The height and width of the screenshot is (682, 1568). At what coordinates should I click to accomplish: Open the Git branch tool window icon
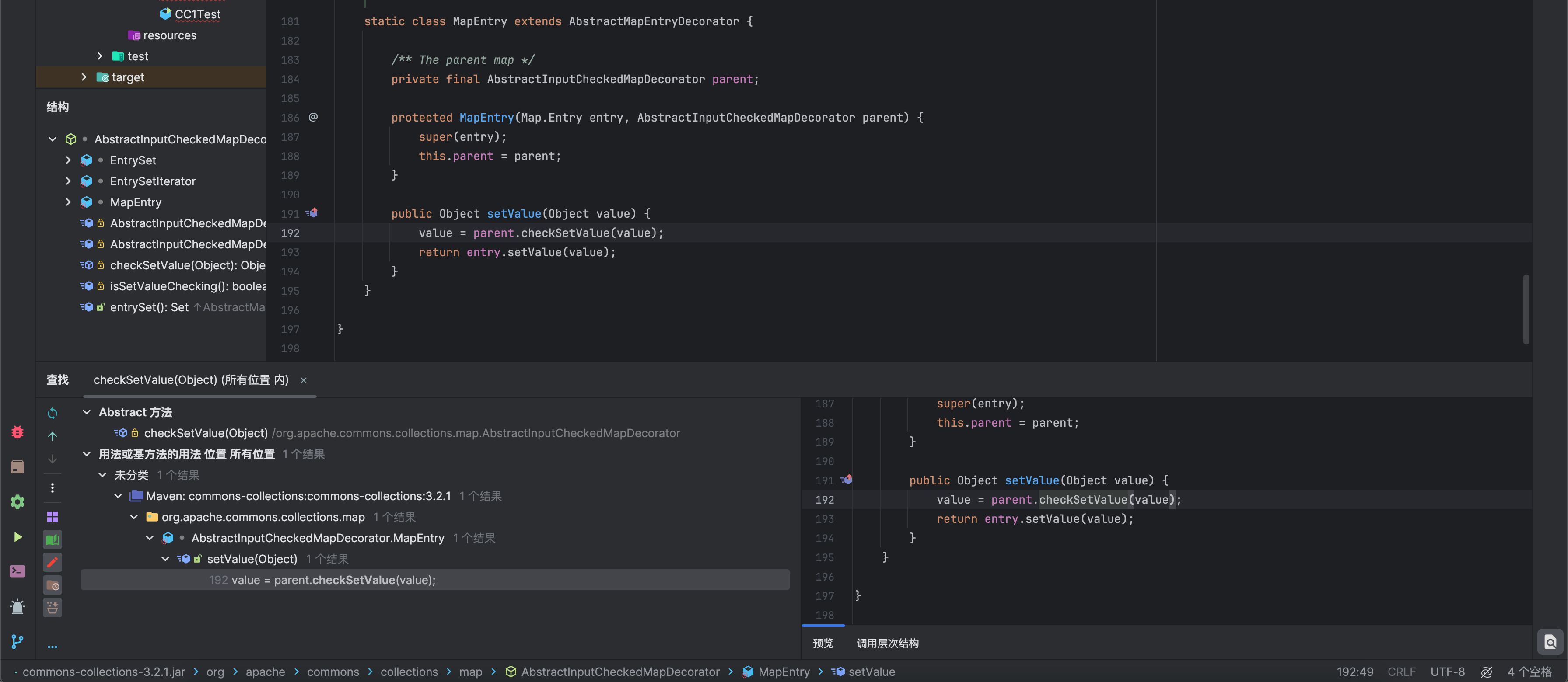(x=17, y=641)
